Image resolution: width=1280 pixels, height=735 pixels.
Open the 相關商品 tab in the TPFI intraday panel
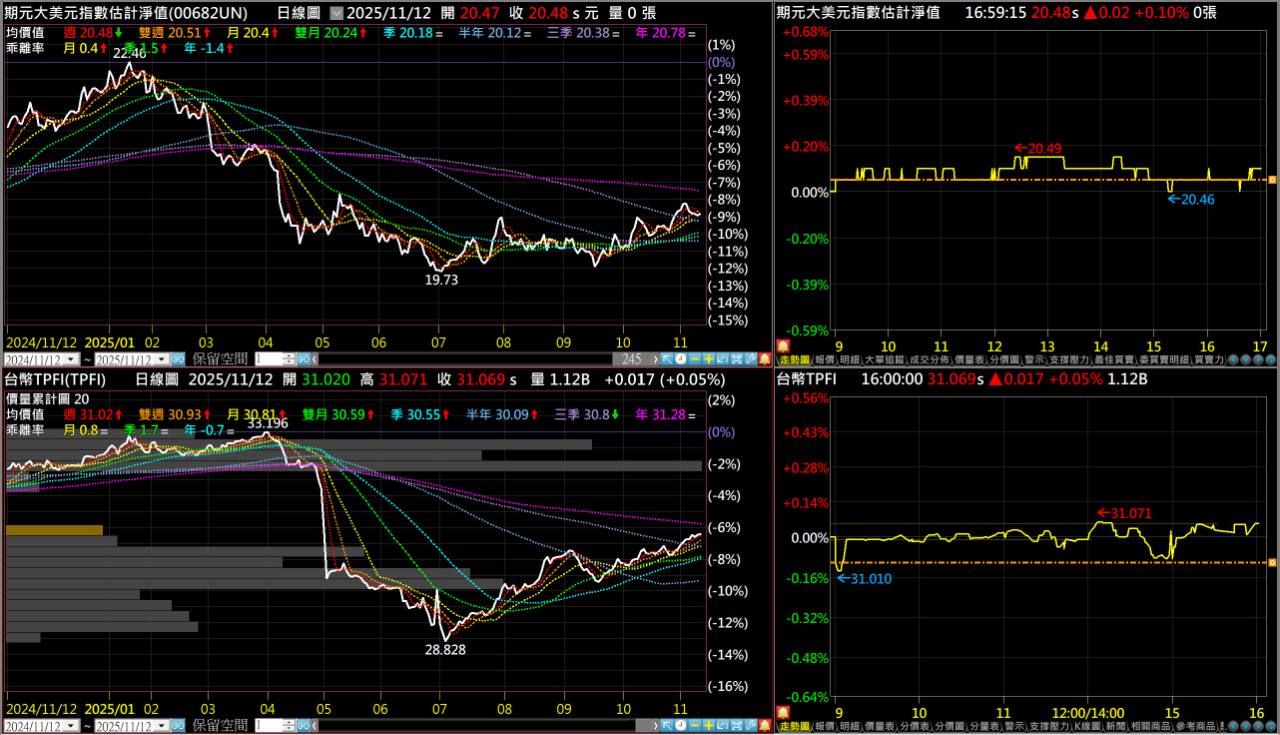tap(1150, 726)
